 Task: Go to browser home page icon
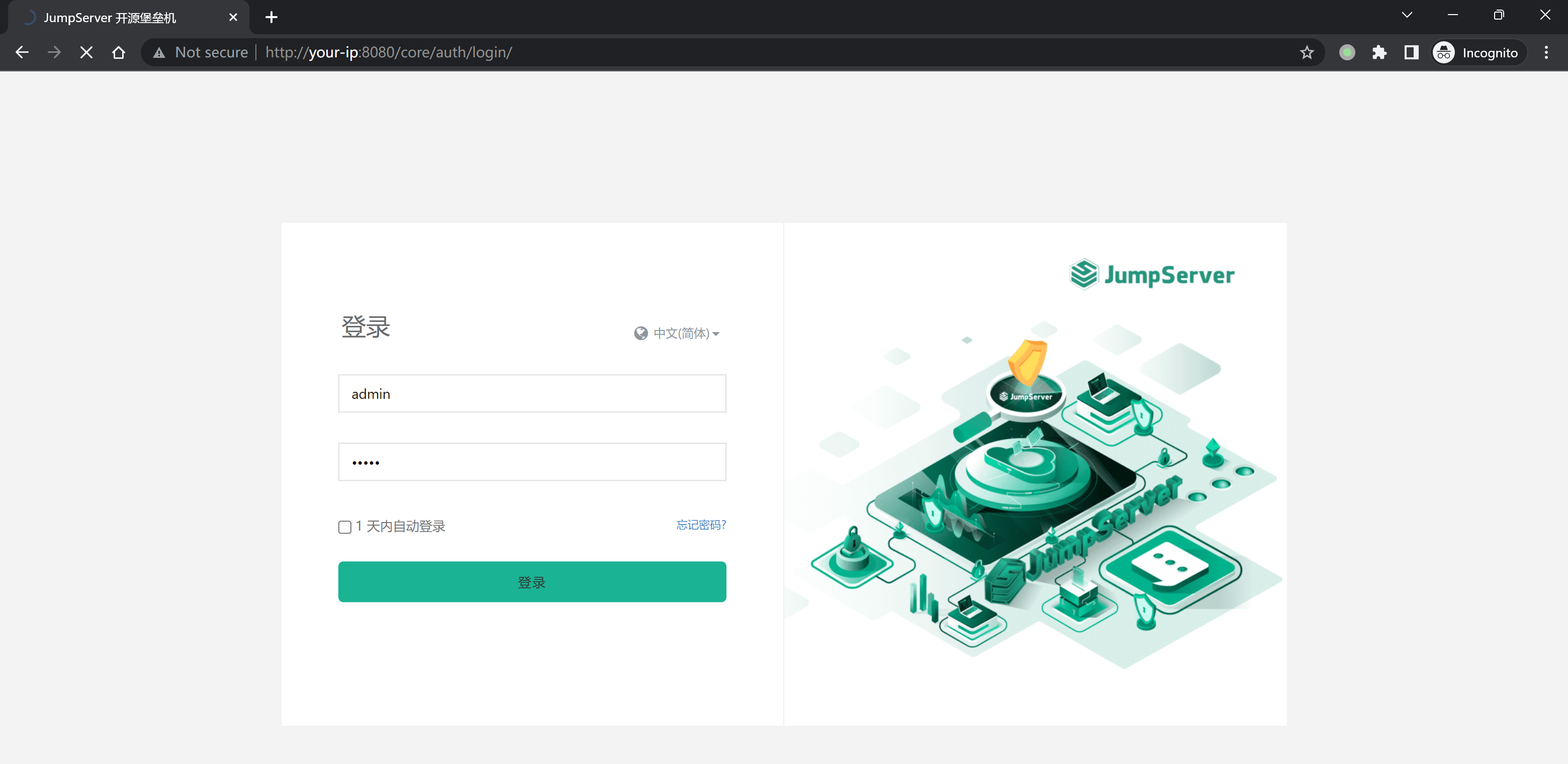click(119, 52)
